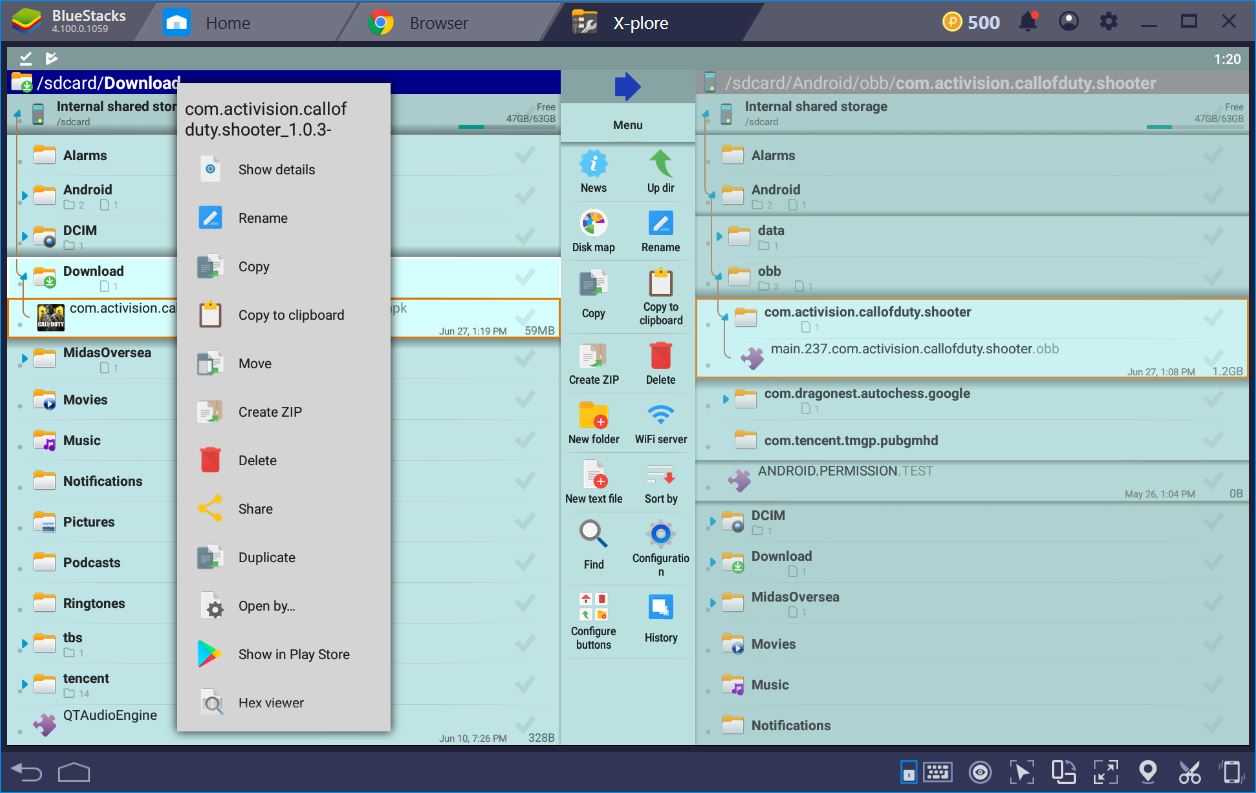Screen dimensions: 1256x793
Task: Open the BlueStacks account profile icon
Action: [1069, 22]
